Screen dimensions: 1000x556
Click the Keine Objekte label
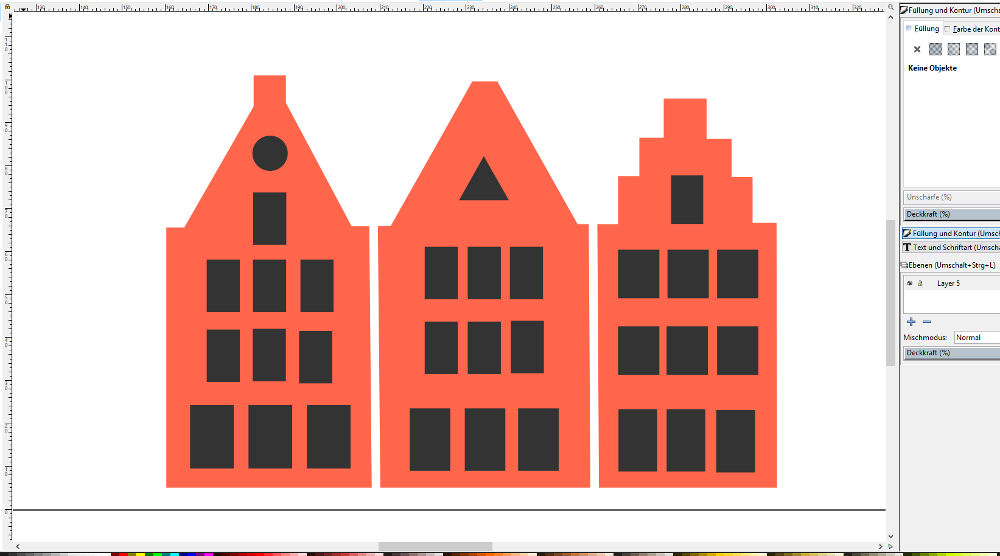tap(932, 68)
